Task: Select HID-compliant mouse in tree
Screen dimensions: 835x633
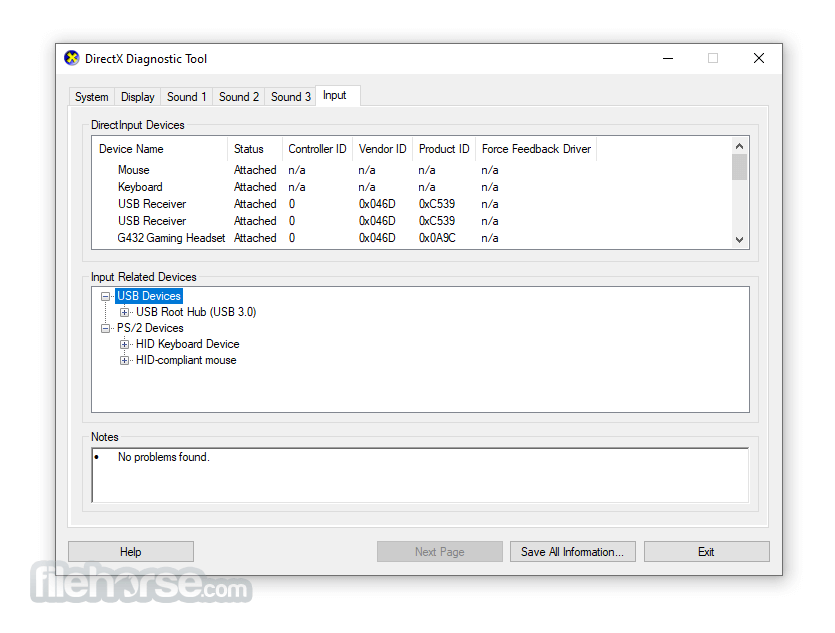Action: click(186, 360)
